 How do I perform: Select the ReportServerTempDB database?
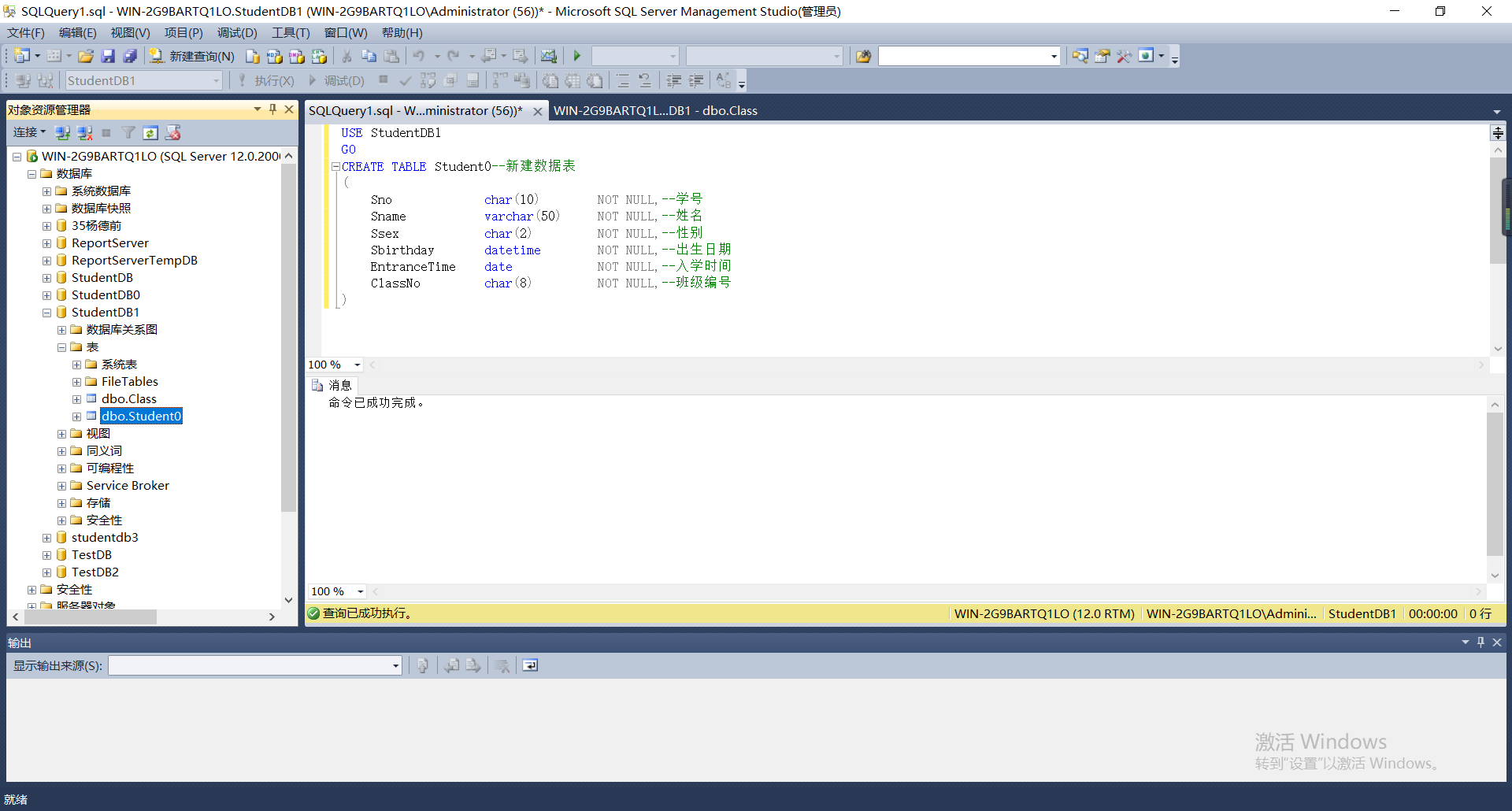pos(135,261)
